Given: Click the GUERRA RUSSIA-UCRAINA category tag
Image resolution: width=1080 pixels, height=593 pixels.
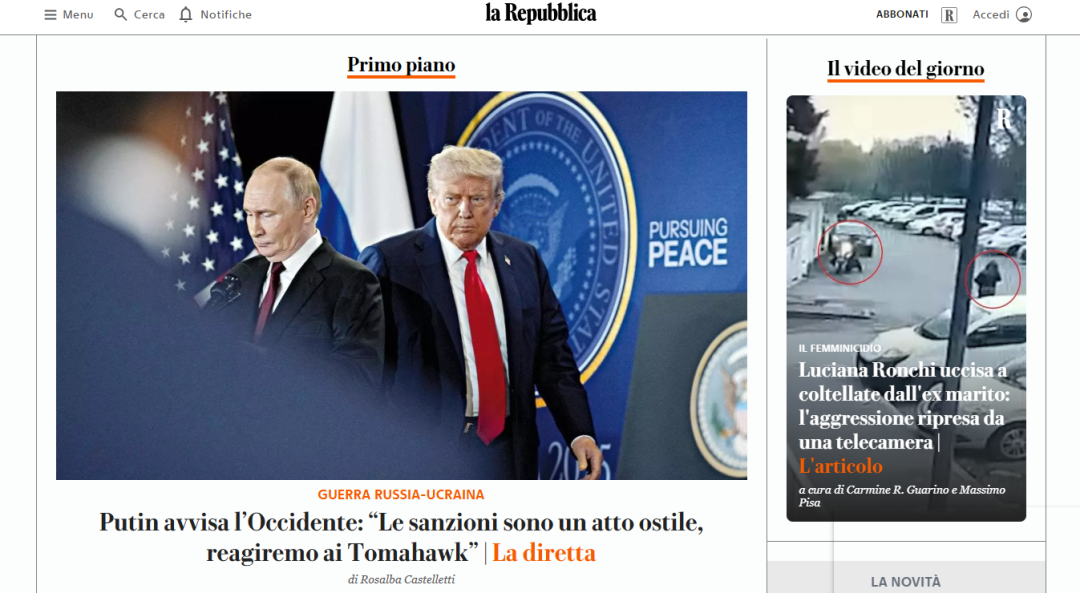Looking at the screenshot, I should [401, 495].
